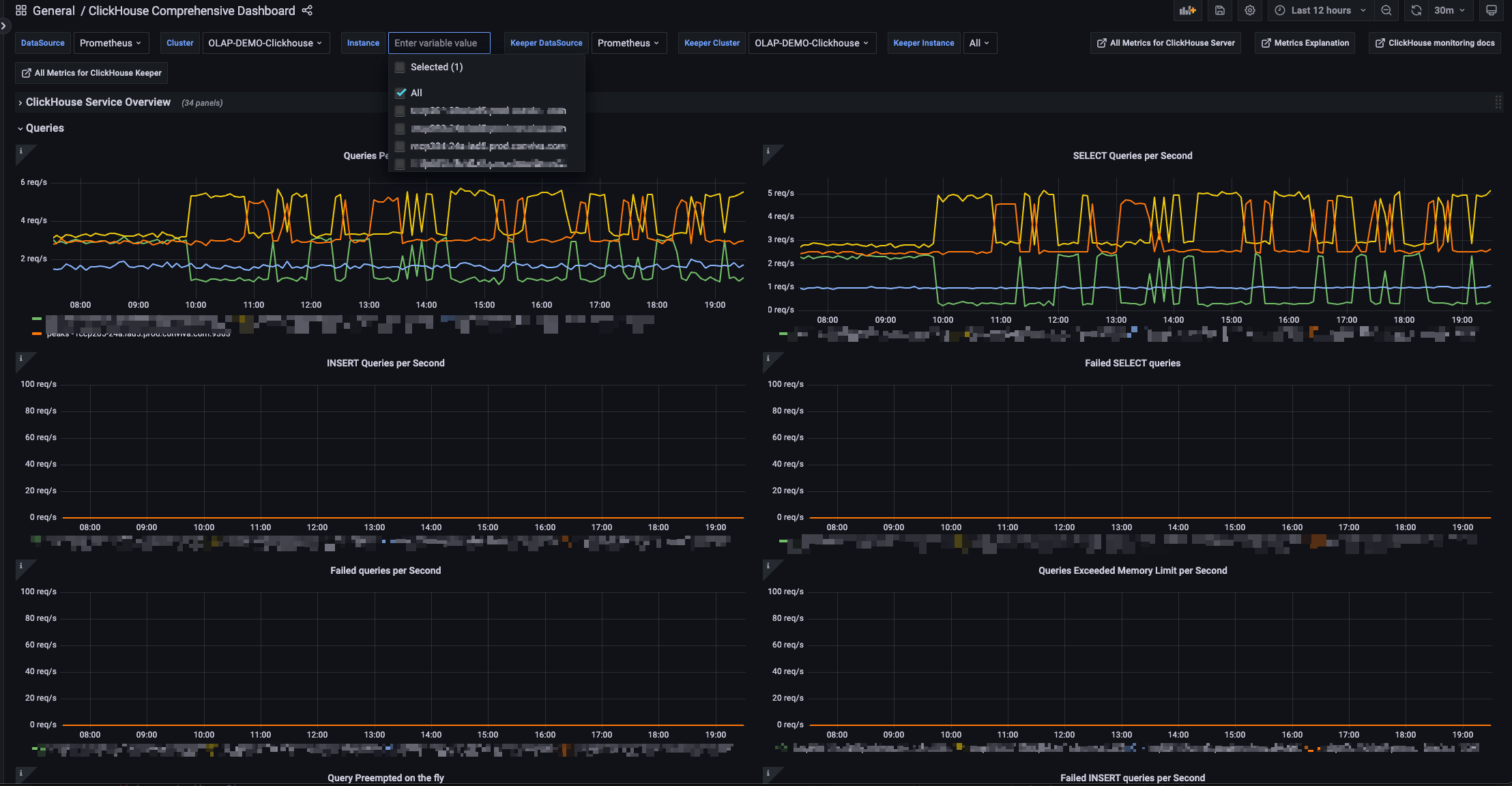Click the cycle view mode monitor icon
Screen dimensions: 1512x786
click(1492, 10)
